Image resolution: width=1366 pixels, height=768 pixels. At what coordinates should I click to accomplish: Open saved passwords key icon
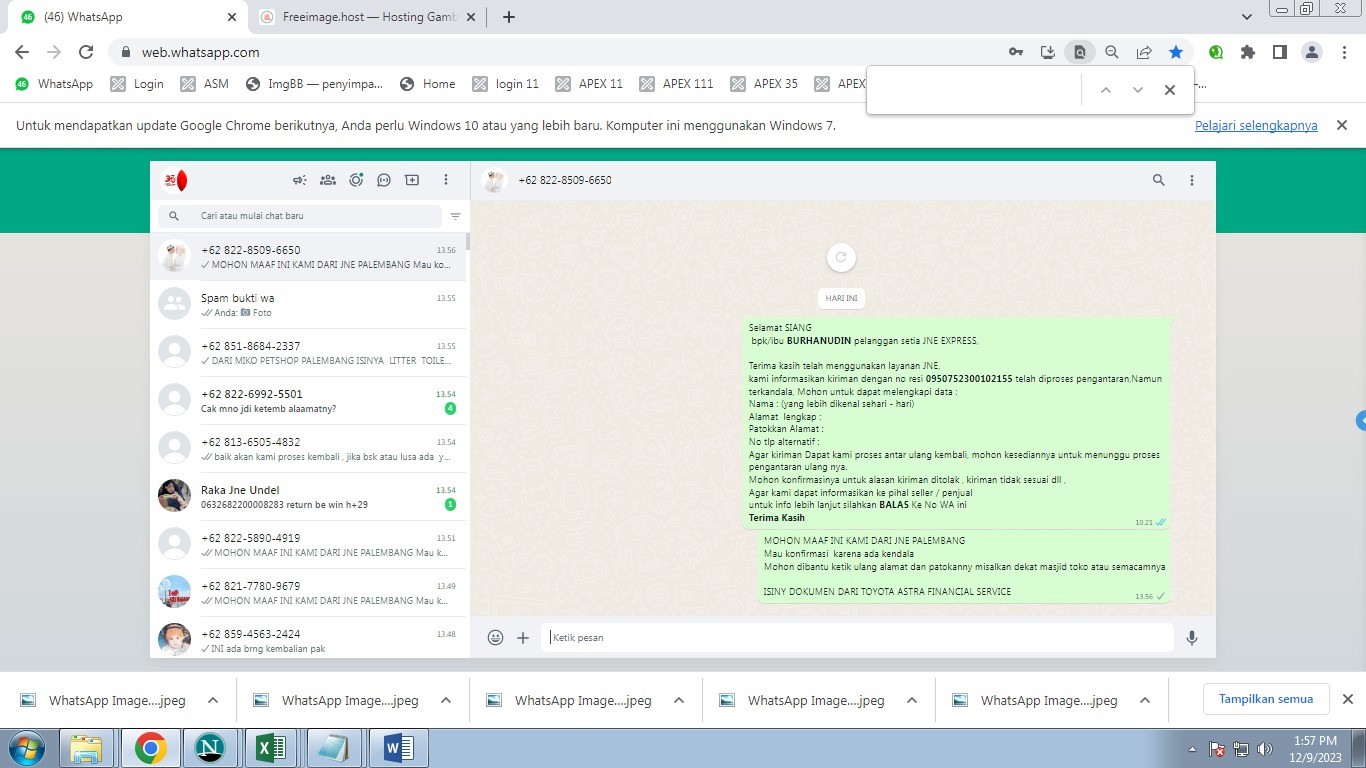click(1016, 52)
